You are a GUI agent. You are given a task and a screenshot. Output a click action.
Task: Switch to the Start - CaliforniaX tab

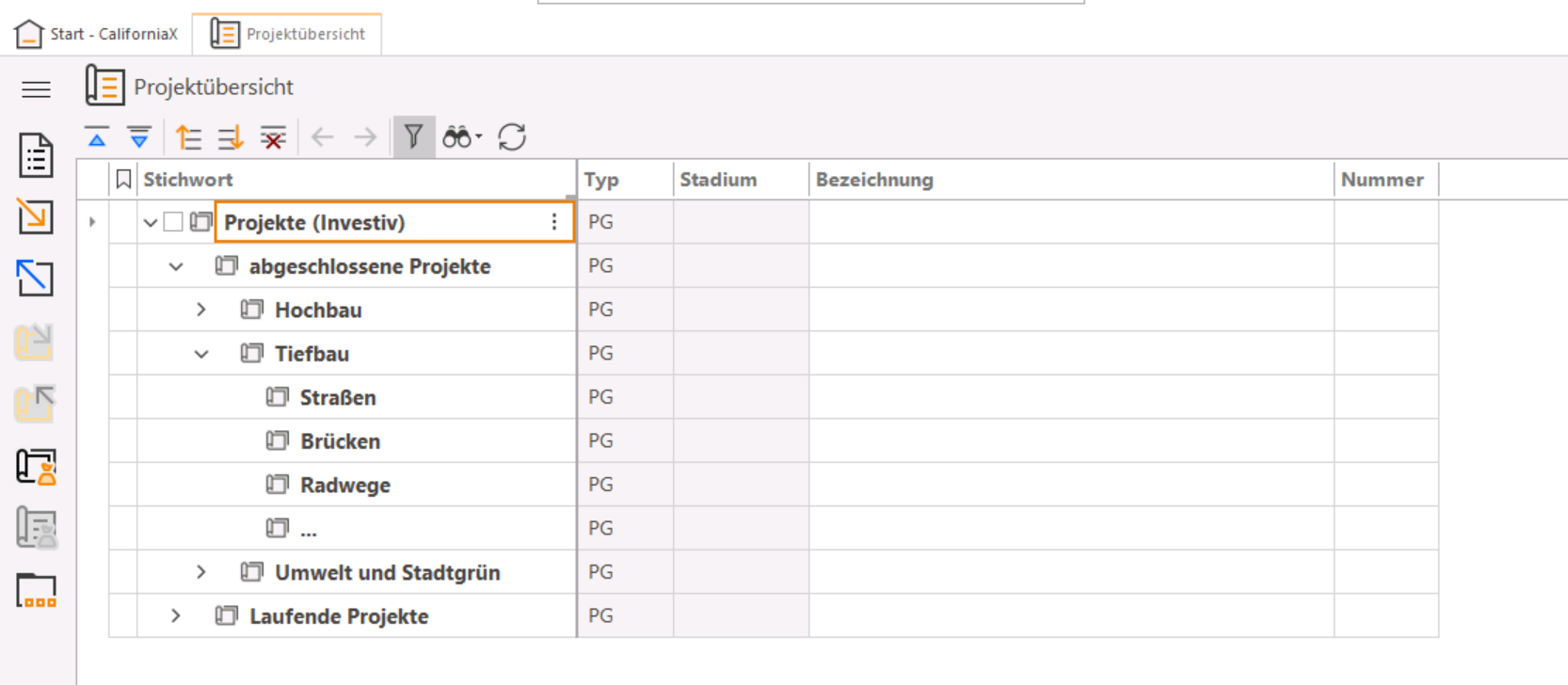[x=96, y=34]
